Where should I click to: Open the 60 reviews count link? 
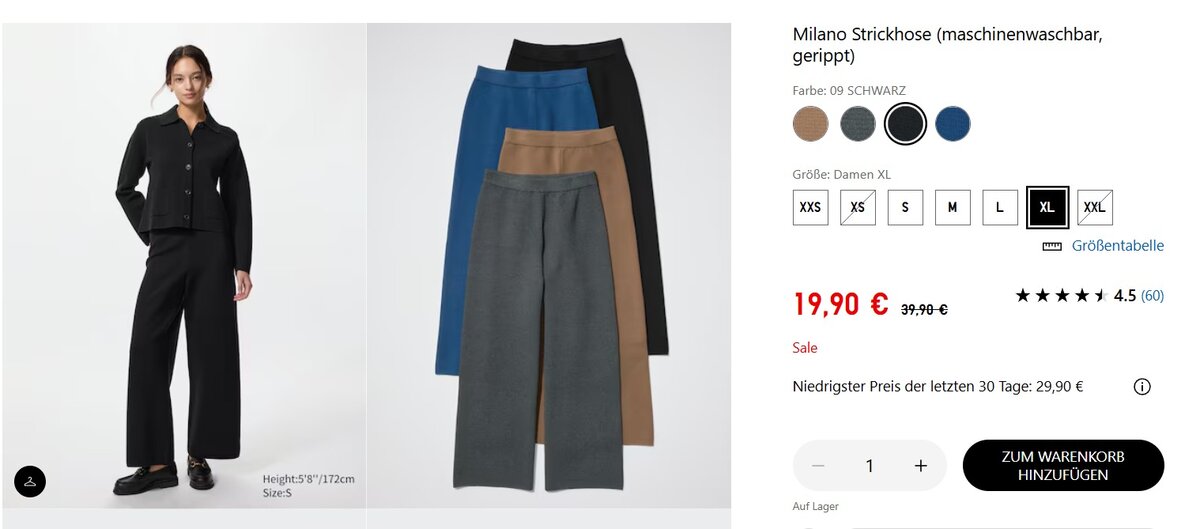(1152, 295)
